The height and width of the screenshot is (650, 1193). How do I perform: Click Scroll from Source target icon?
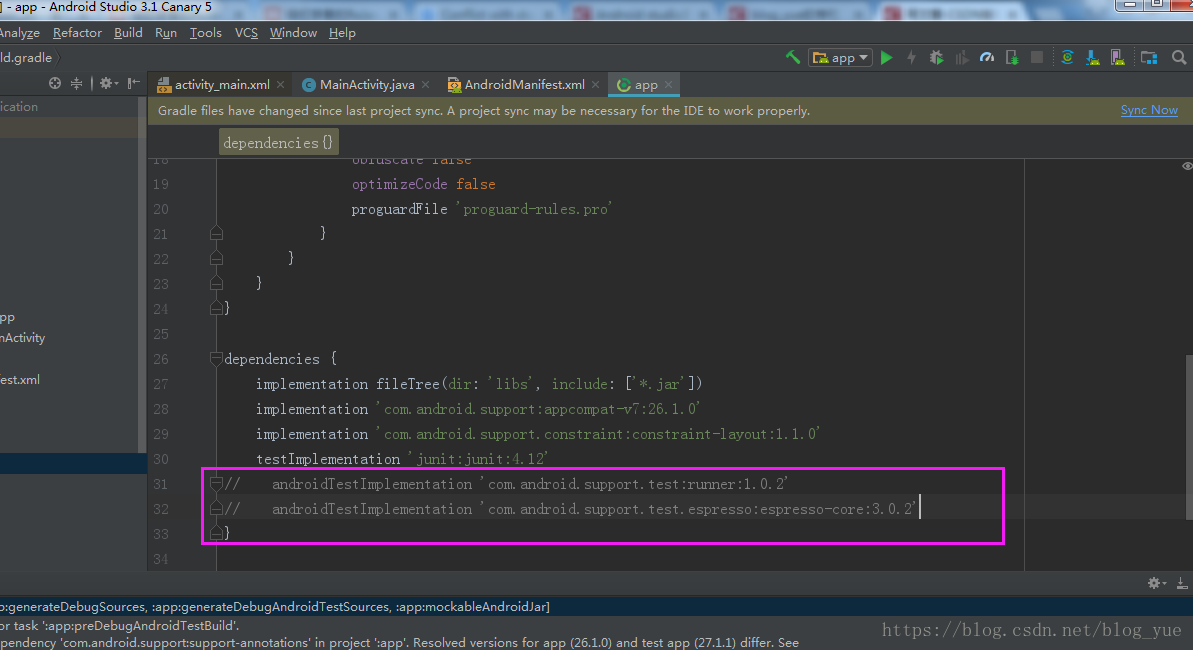tap(55, 84)
